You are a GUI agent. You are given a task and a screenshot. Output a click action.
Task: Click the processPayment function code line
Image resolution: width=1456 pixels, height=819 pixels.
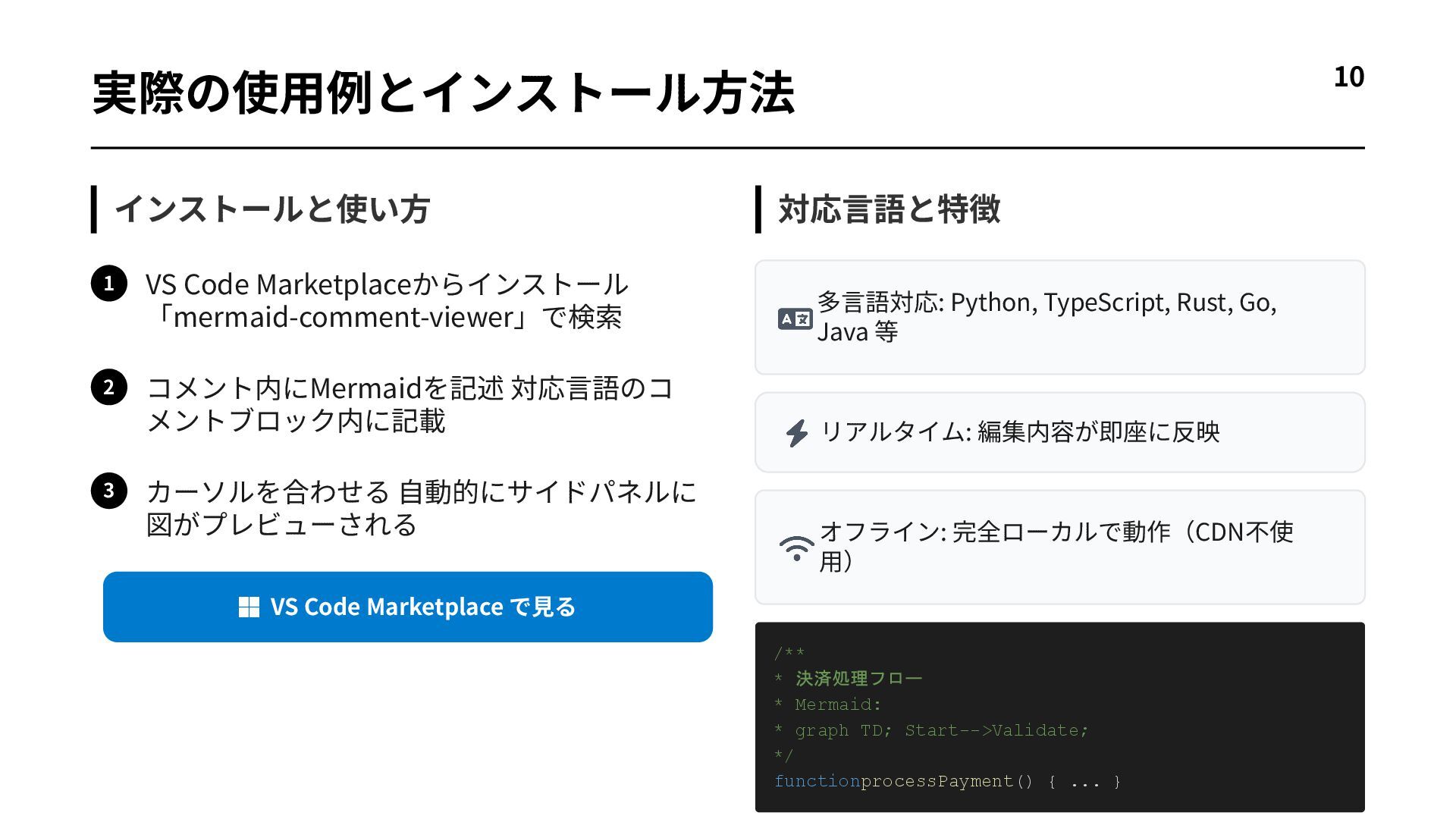[946, 781]
